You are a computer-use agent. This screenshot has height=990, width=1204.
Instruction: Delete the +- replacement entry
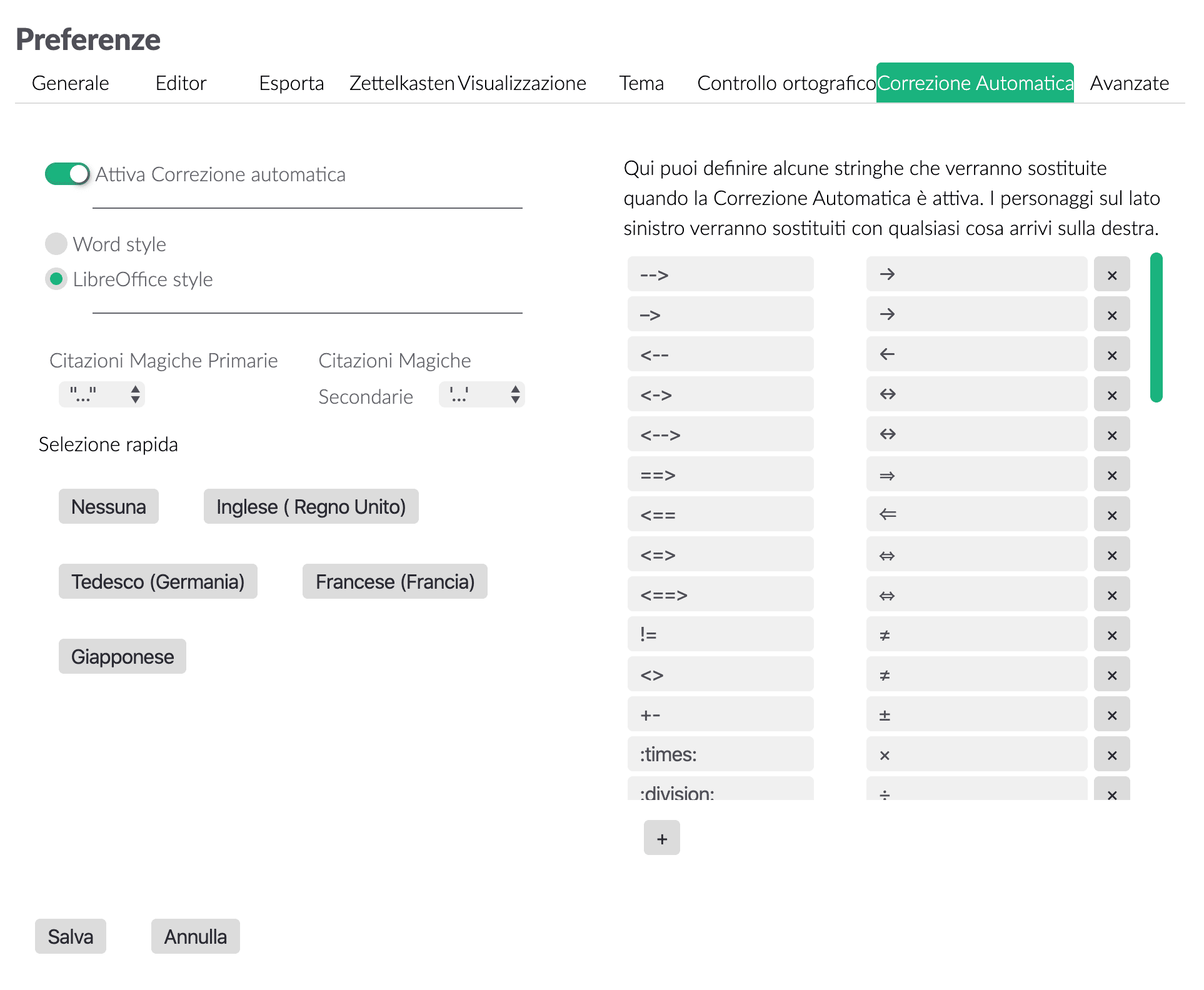point(1111,714)
